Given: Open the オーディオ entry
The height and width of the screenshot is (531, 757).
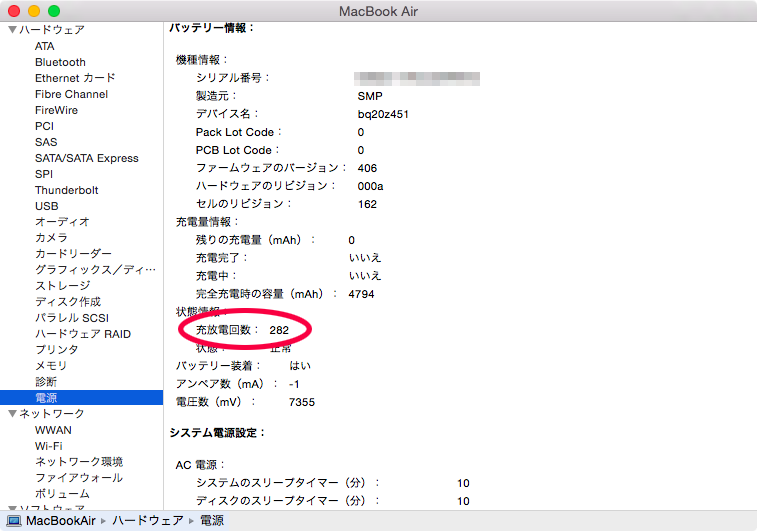Looking at the screenshot, I should click(x=62, y=222).
